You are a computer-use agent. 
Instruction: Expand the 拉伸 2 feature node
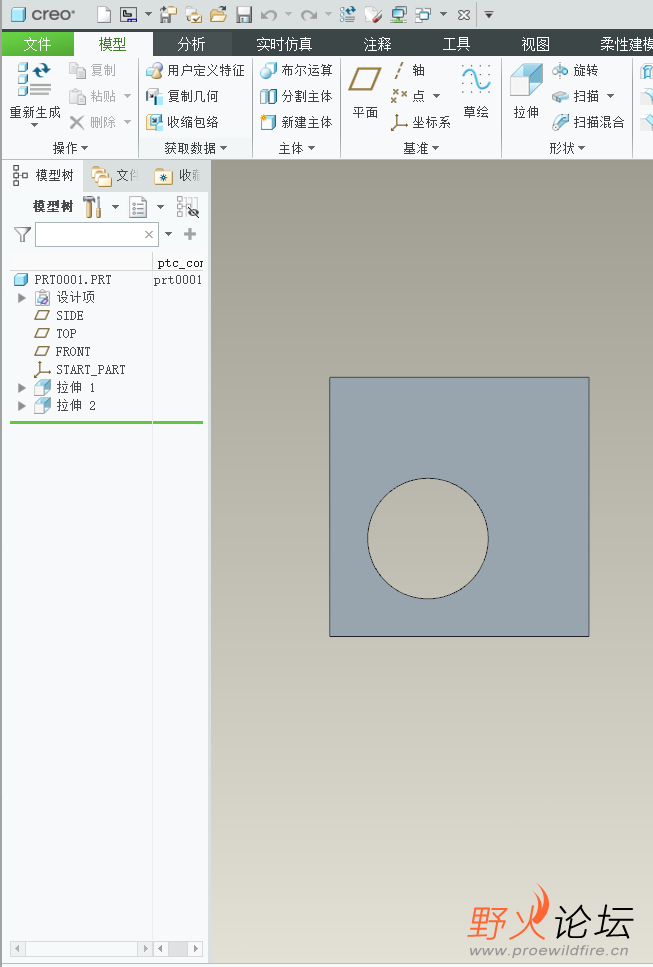click(x=22, y=406)
